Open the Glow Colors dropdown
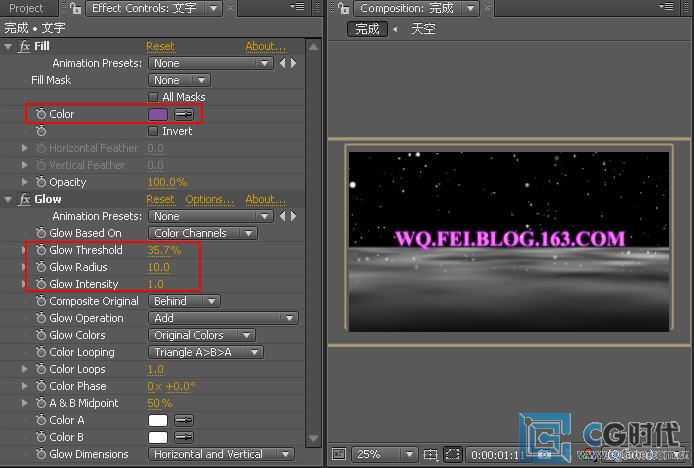The width and height of the screenshot is (694, 468). pyautogui.click(x=202, y=335)
